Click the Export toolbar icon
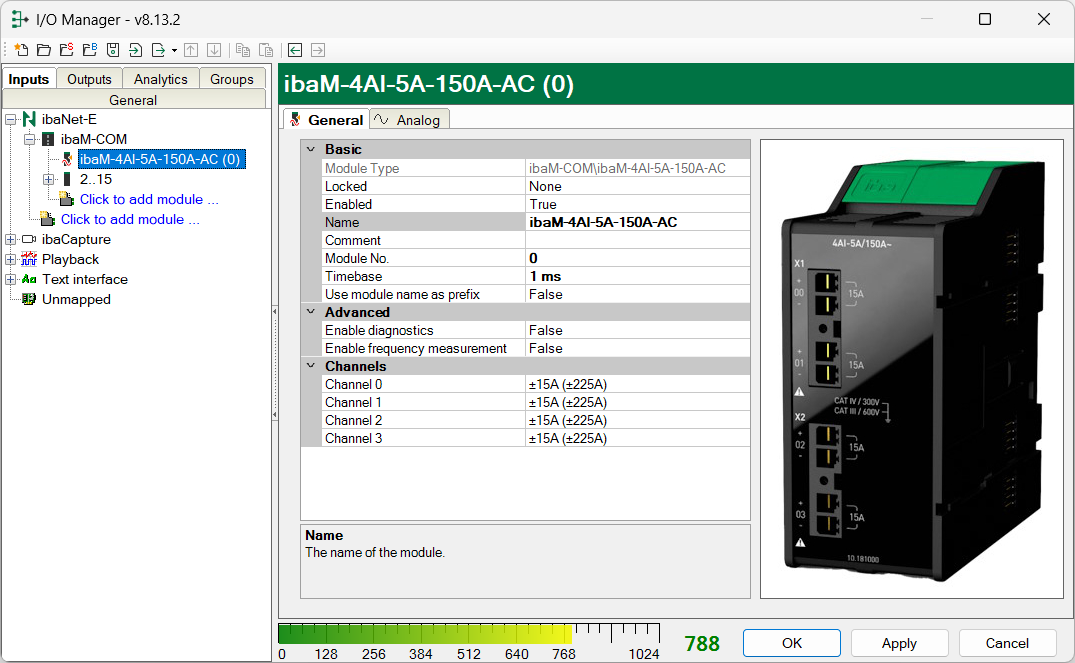Screen dimensions: 1075x663 click(158, 50)
